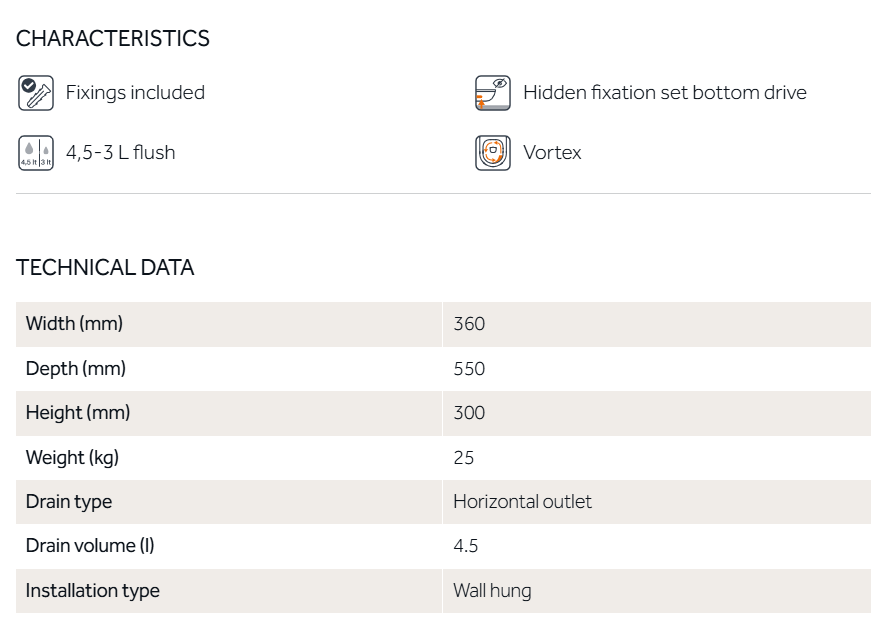Click the 4,5-3 L dual flush icon
The width and height of the screenshot is (885, 643).
(36, 153)
